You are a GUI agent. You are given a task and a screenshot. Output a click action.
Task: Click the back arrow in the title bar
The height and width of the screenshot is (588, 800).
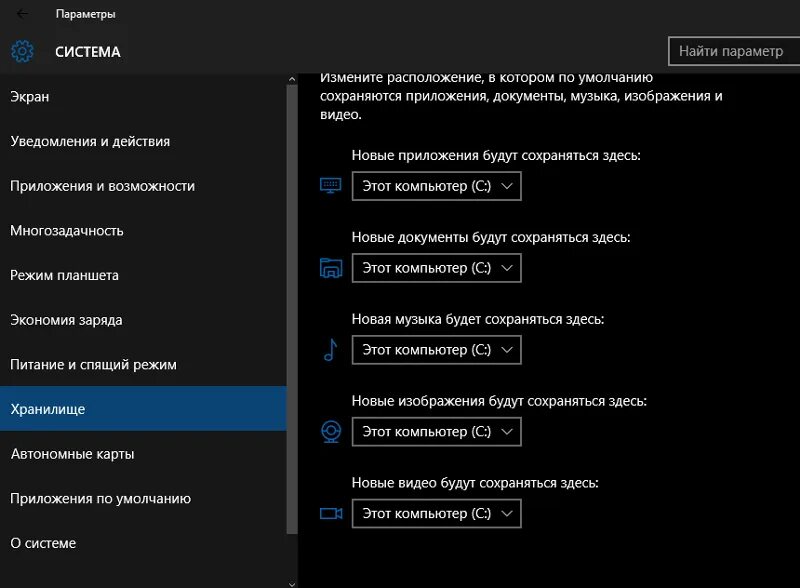pos(23,14)
